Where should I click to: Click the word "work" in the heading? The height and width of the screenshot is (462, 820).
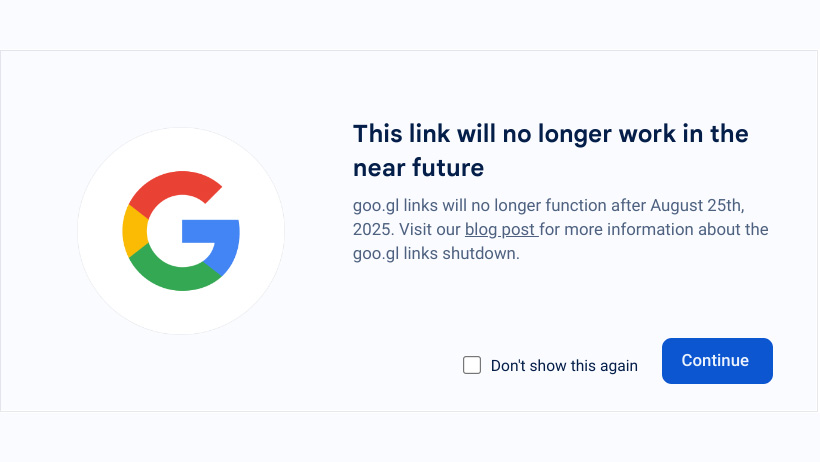point(631,134)
